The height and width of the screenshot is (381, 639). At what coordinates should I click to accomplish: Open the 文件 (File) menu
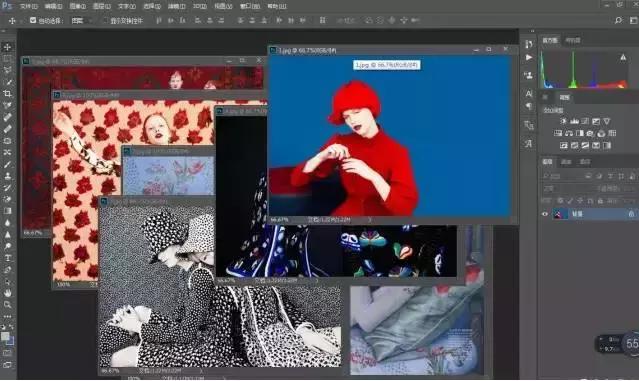(29, 6)
